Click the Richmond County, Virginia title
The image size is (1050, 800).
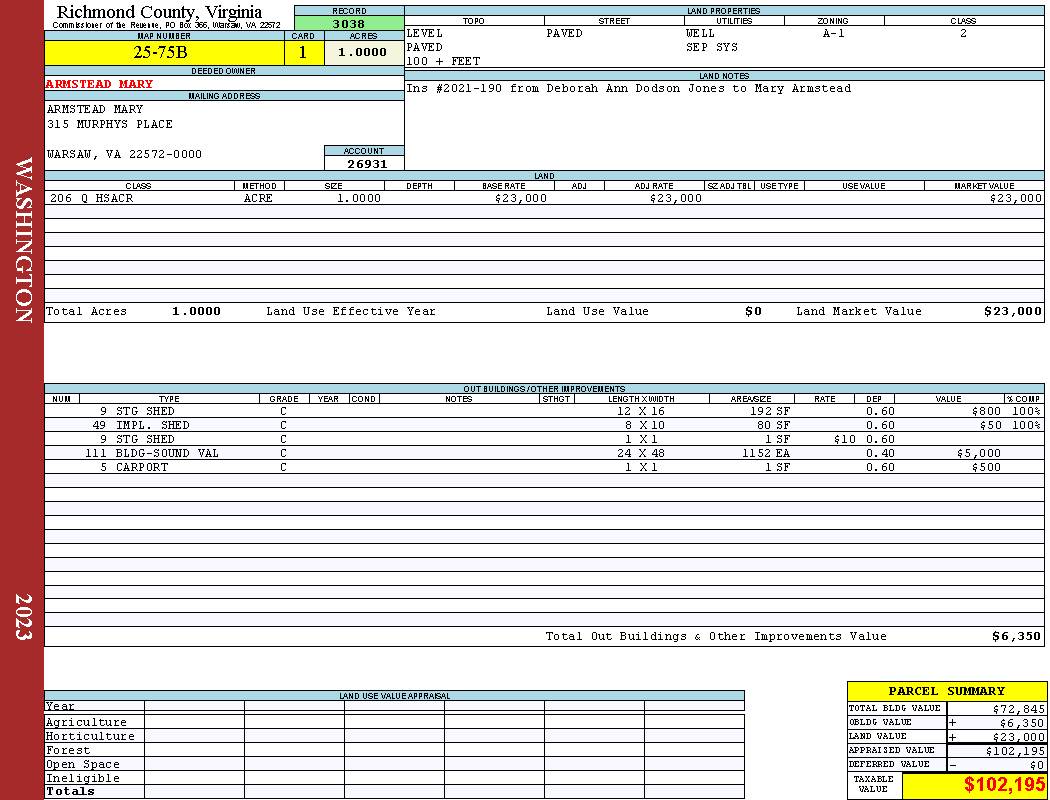point(159,12)
